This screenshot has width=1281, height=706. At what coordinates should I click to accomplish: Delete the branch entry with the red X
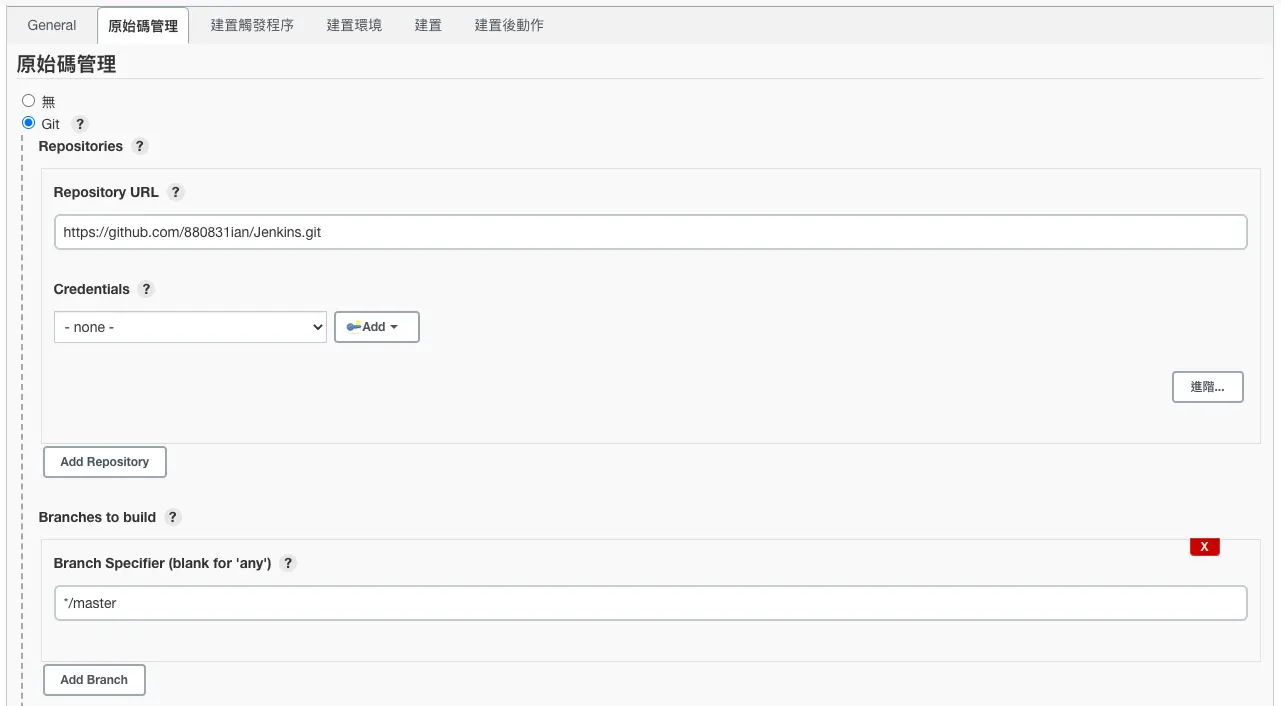coord(1204,546)
